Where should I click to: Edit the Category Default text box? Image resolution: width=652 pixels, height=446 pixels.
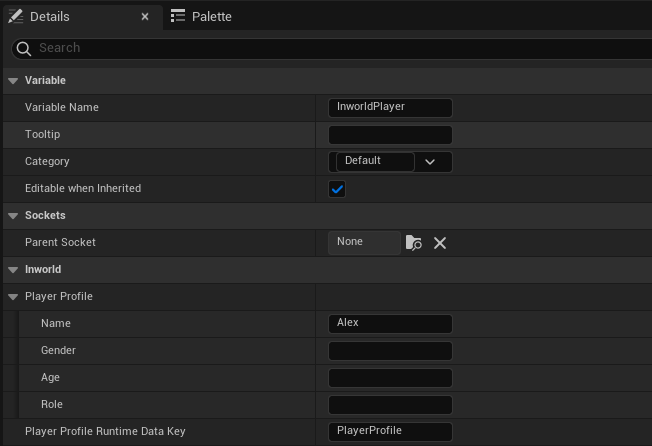pos(375,161)
